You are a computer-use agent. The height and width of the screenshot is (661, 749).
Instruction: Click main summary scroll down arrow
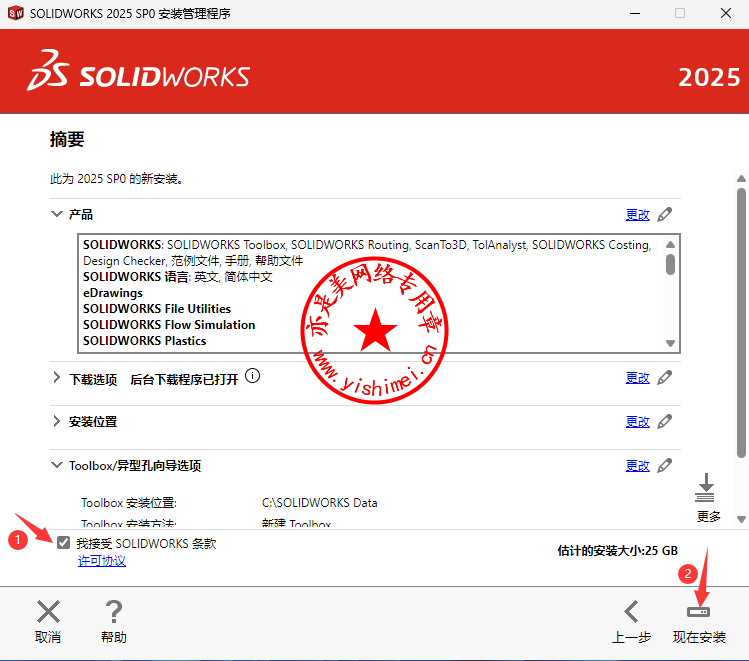tap(741, 519)
